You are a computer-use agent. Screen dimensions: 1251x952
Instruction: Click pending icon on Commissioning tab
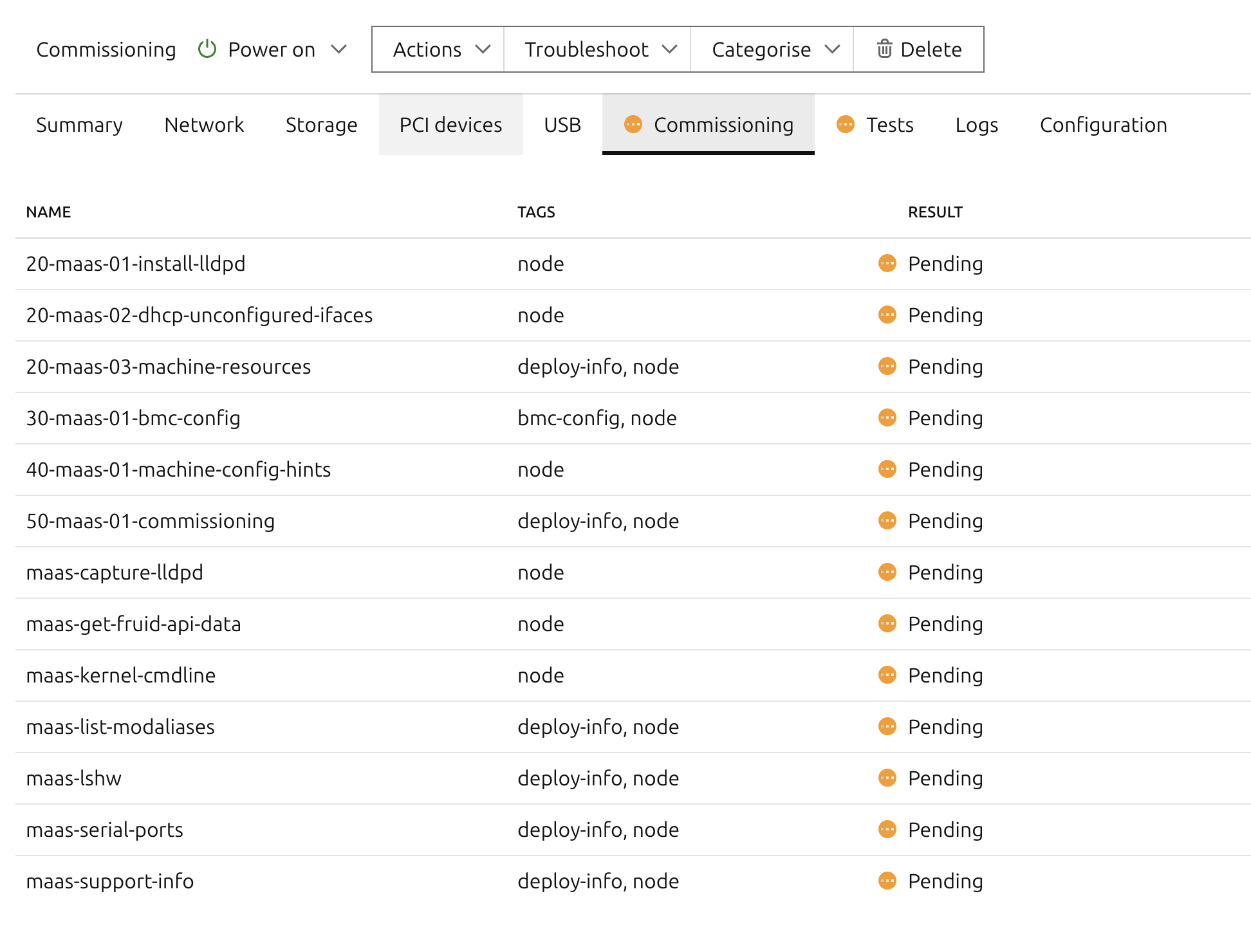[633, 124]
